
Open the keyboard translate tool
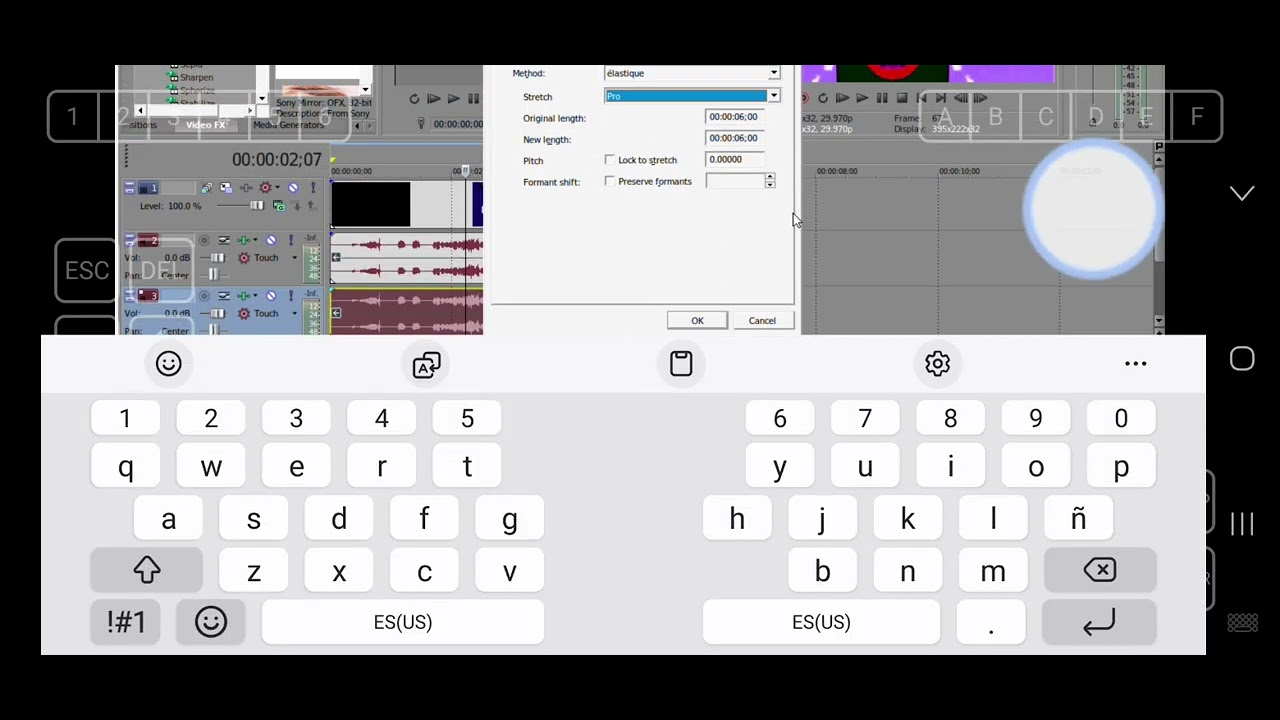[x=426, y=364]
